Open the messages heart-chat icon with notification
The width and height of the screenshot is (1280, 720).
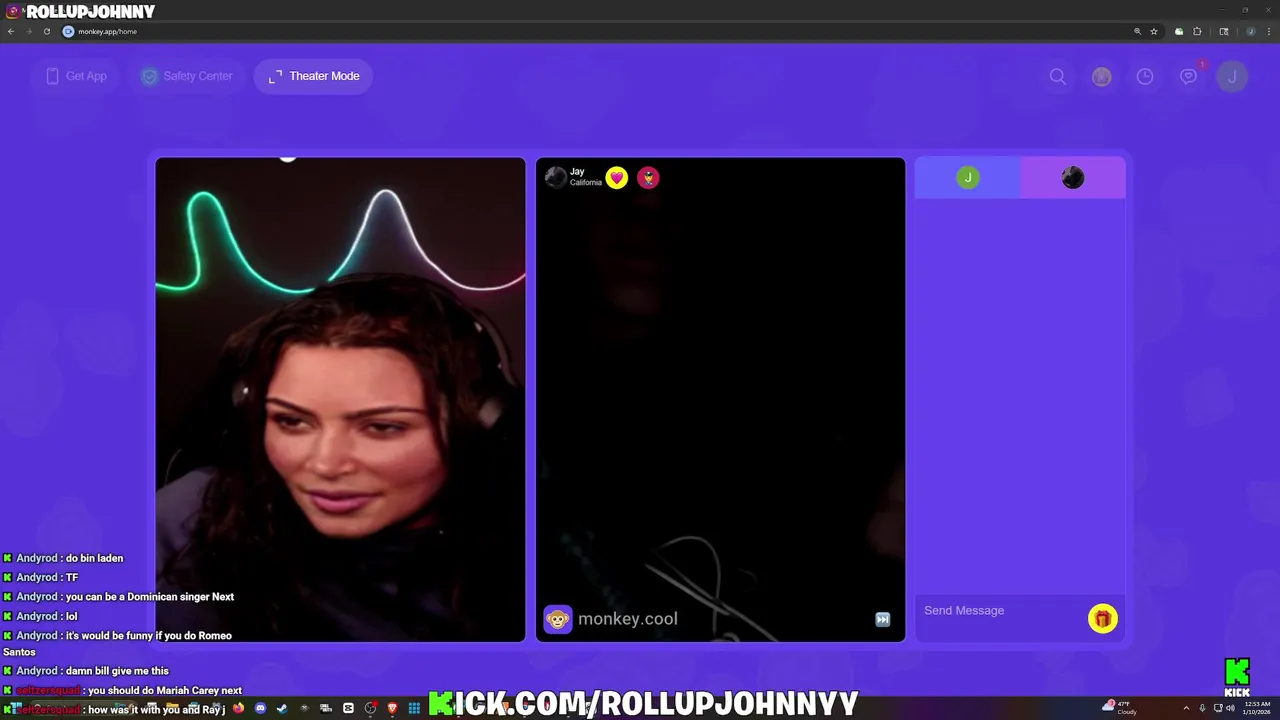[x=1189, y=76]
